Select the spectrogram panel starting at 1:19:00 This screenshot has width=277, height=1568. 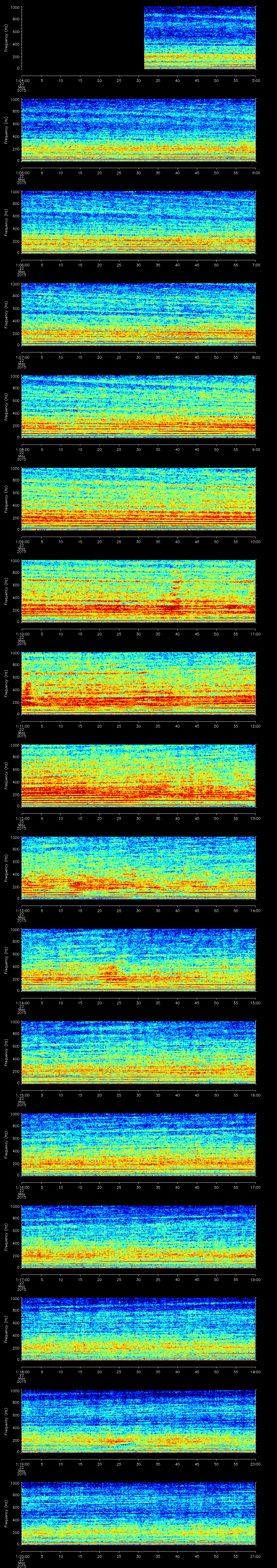pyautogui.click(x=139, y=1422)
